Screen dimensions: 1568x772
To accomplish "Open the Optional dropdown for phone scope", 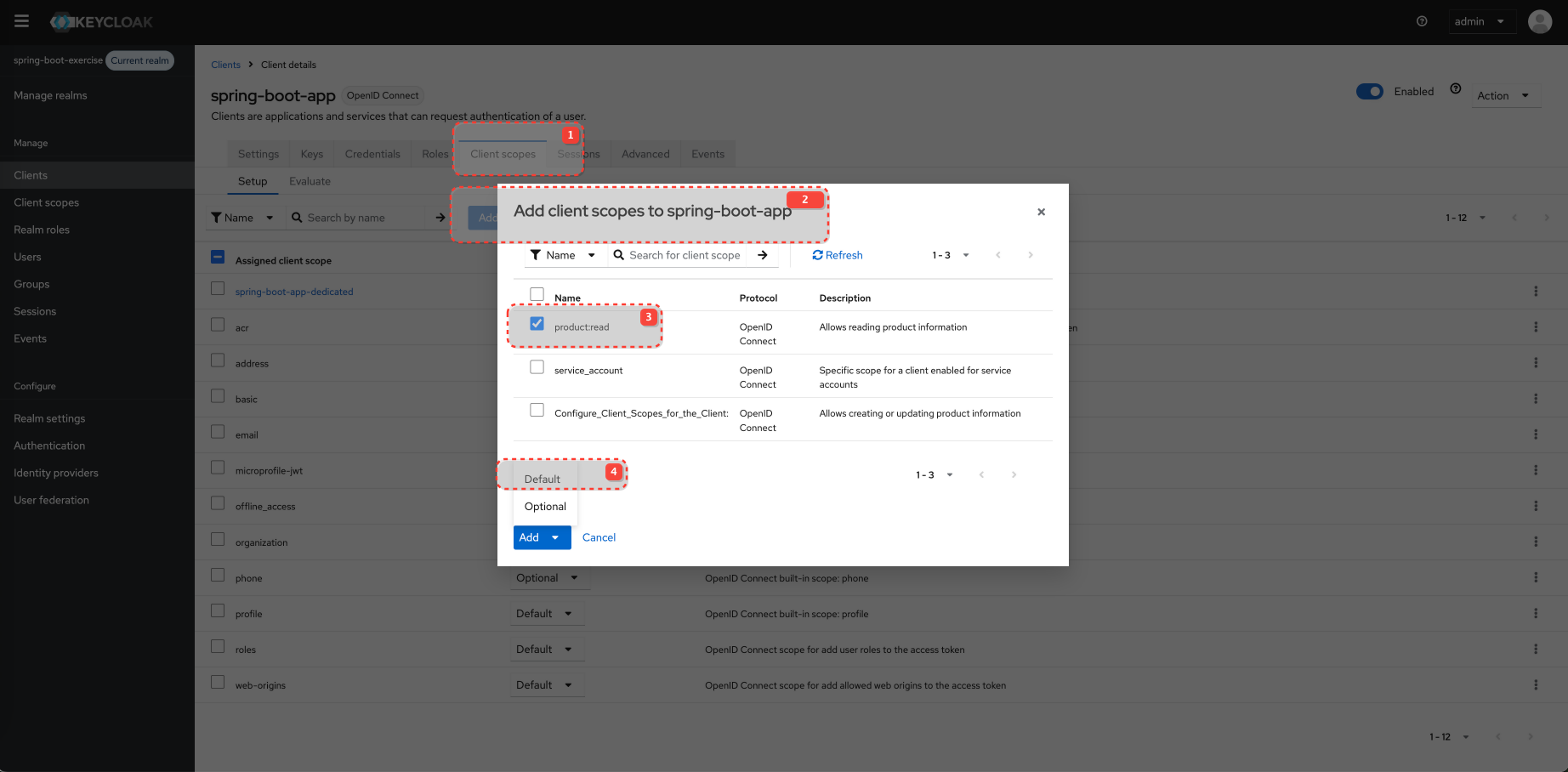I will 548,577.
